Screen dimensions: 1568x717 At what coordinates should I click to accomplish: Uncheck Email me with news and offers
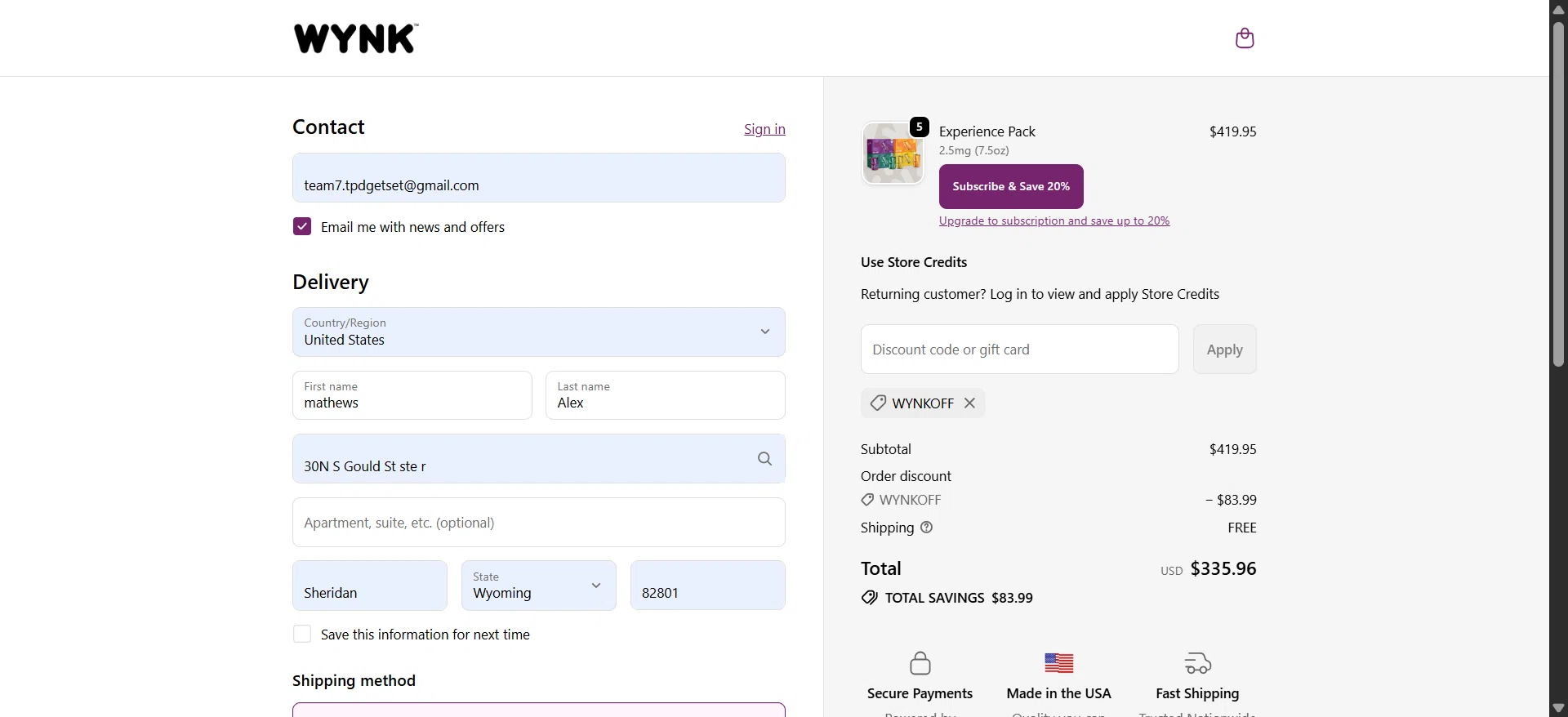302,226
